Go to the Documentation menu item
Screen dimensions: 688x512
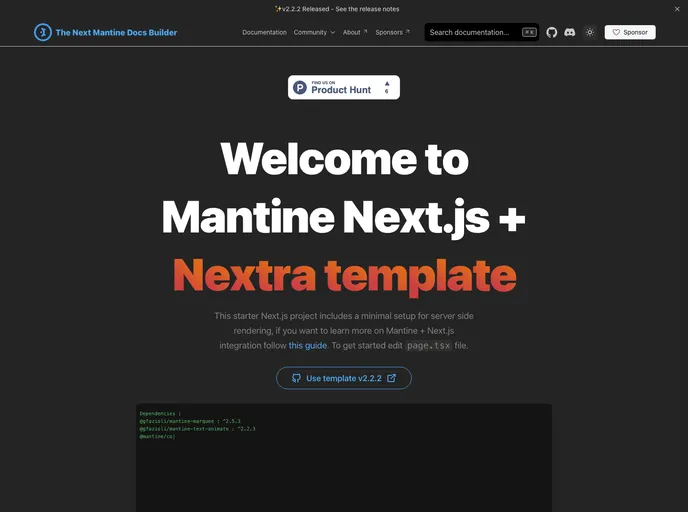point(264,32)
